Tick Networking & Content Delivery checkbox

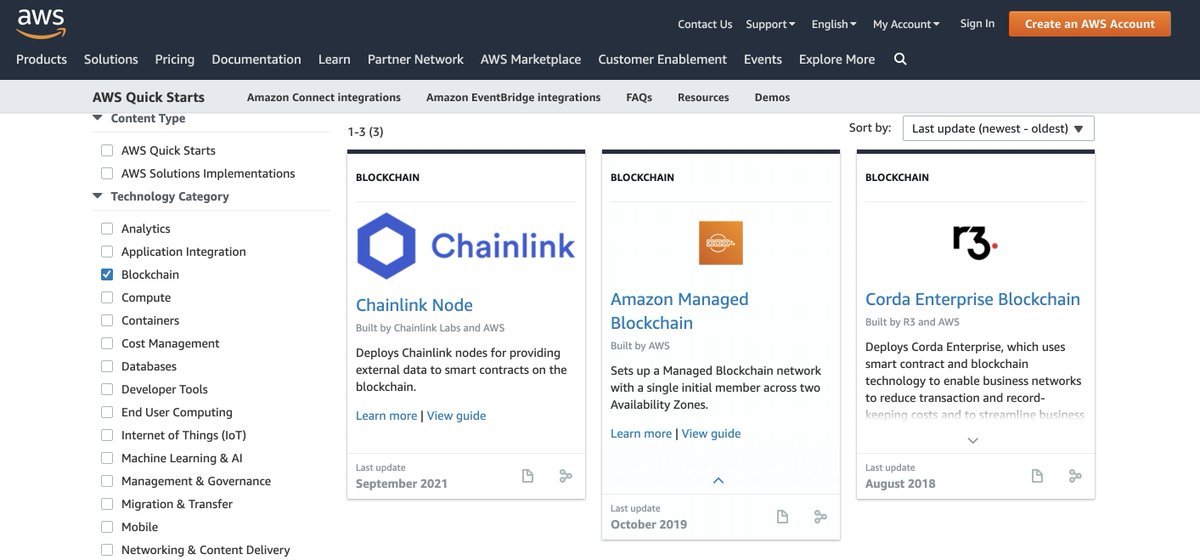(107, 550)
